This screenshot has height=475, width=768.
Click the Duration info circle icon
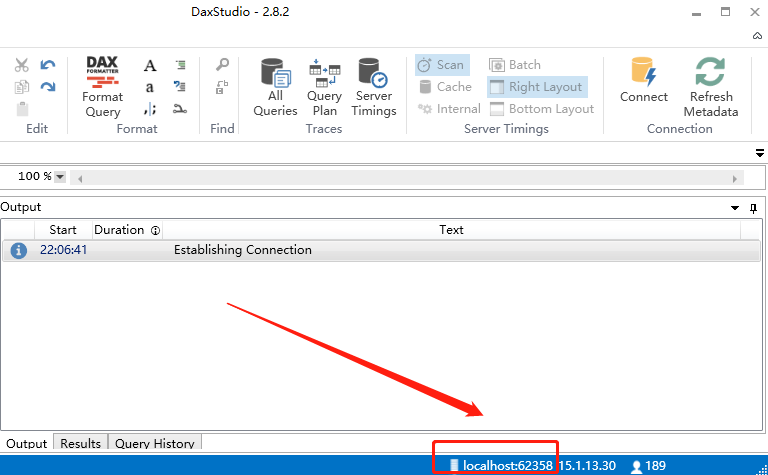coord(155,231)
